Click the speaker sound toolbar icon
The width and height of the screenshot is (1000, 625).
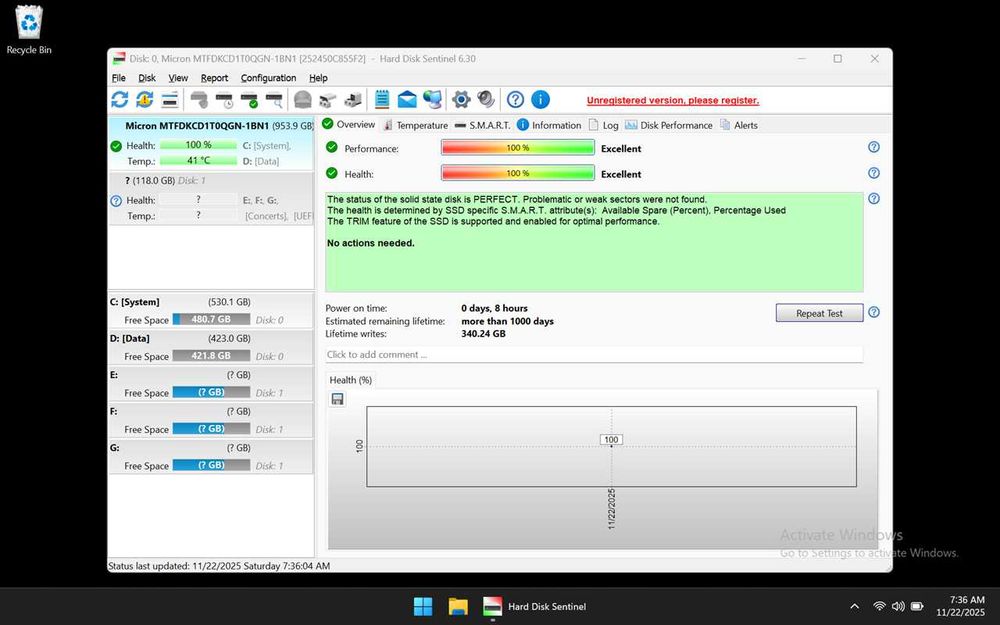click(x=486, y=99)
